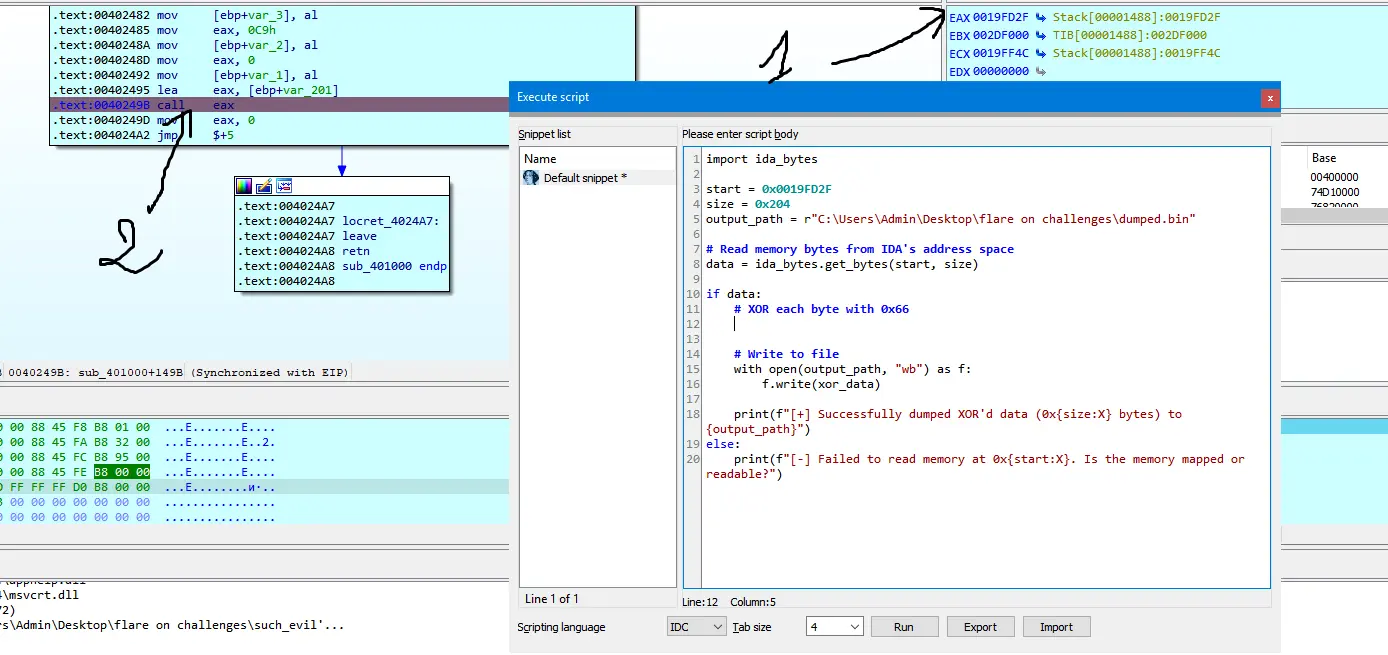Select the 'call eax' instruction line
Screen dimensions: 1388x655
pos(280,105)
